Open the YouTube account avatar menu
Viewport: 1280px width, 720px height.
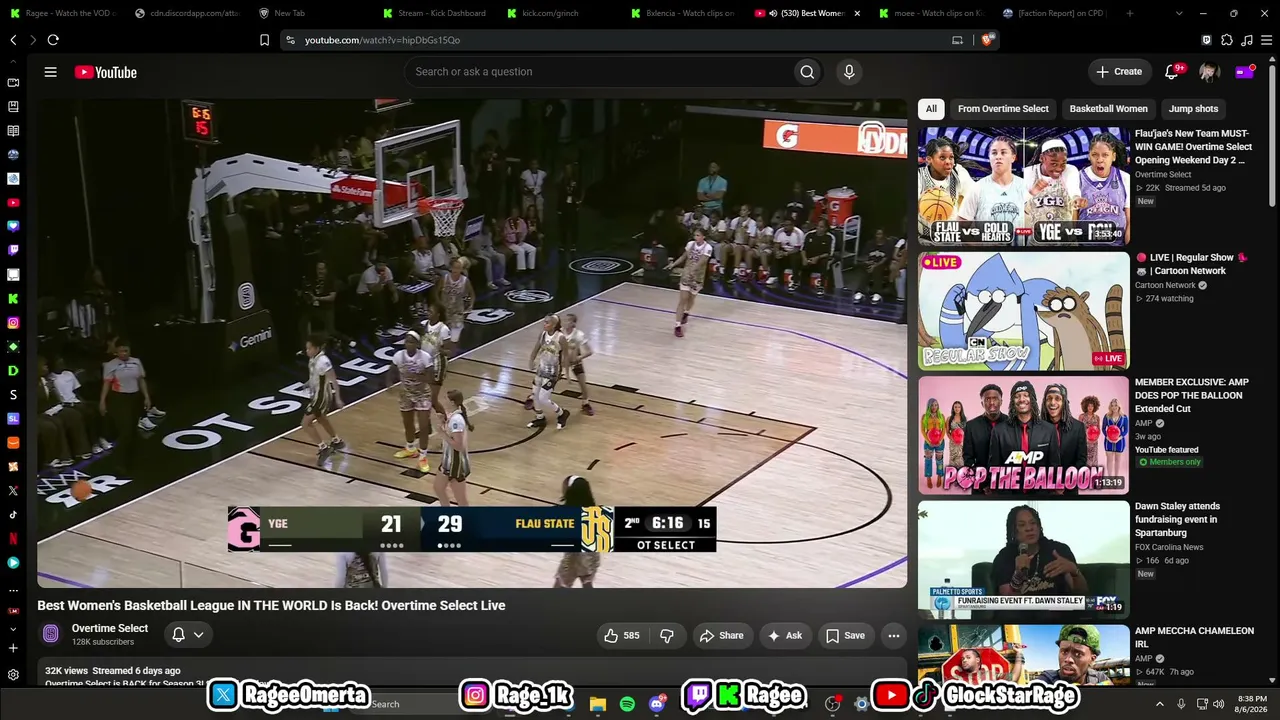[x=1209, y=72]
